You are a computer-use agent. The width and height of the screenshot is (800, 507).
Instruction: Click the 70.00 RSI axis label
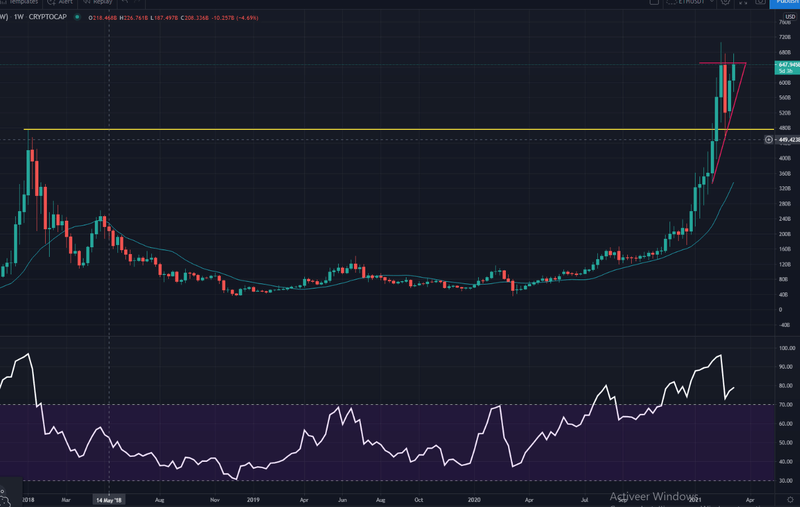787,404
